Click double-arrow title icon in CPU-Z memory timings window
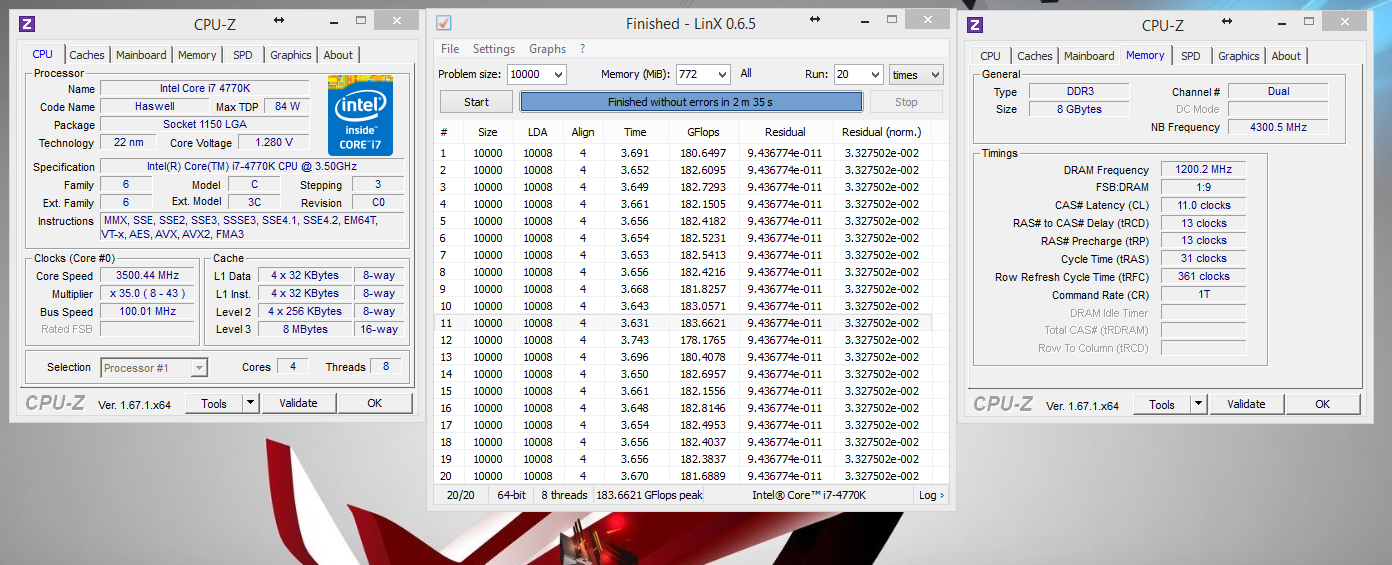This screenshot has width=1392, height=565. (1226, 20)
